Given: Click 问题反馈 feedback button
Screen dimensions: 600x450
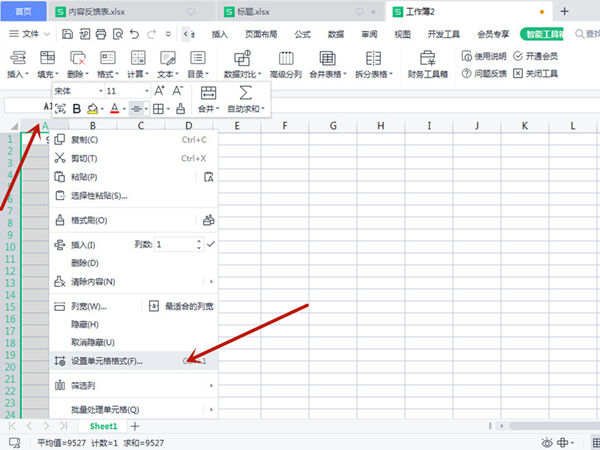Looking at the screenshot, I should pyautogui.click(x=484, y=73).
